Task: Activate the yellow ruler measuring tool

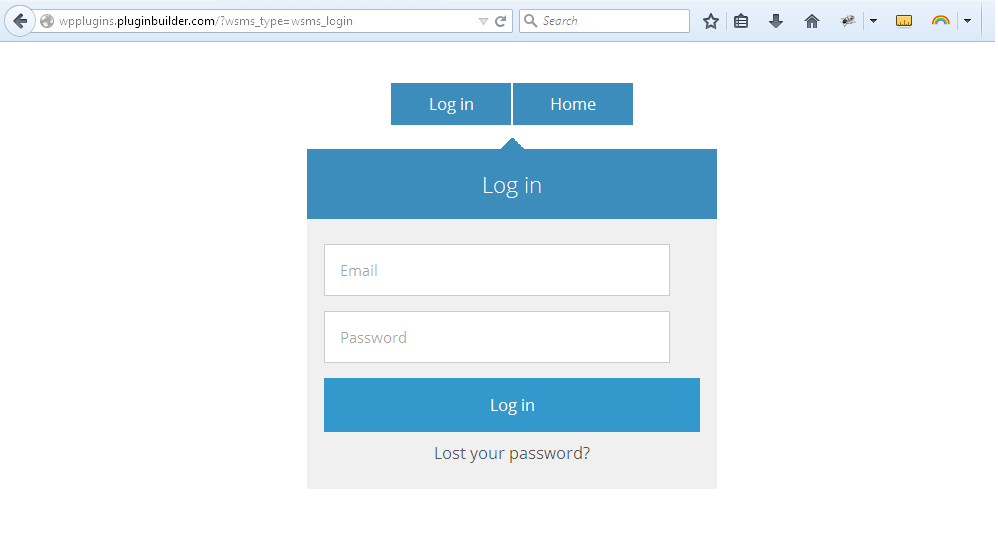Action: (904, 21)
